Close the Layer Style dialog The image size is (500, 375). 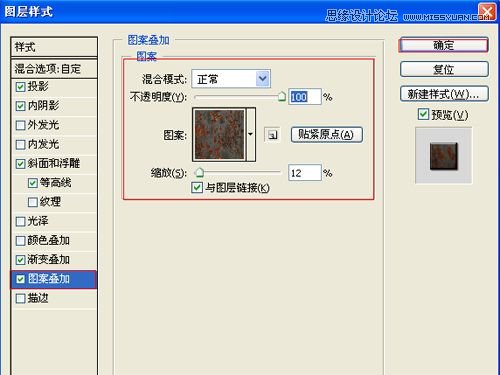(x=486, y=11)
